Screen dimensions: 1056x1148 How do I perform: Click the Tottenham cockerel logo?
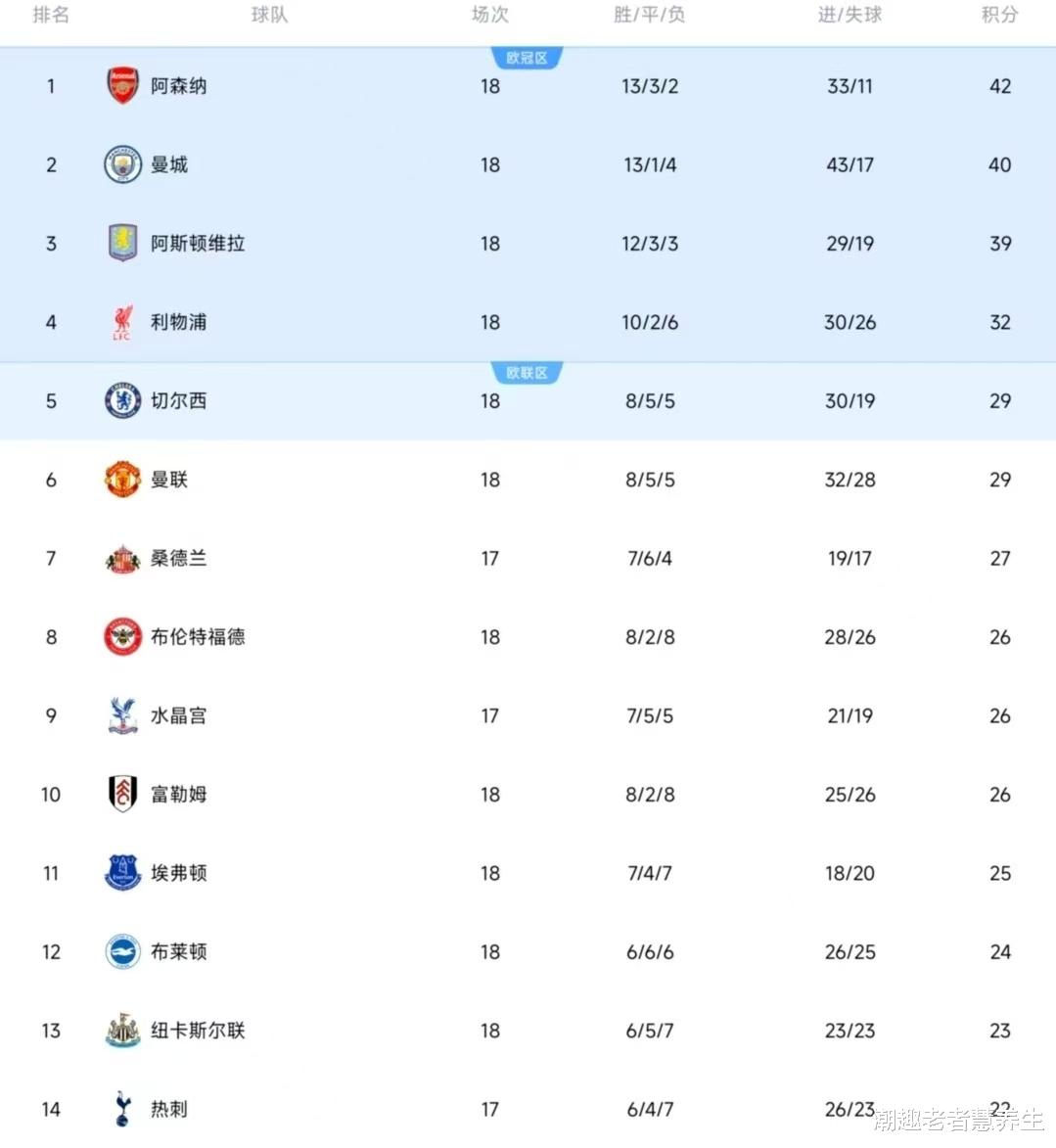pyautogui.click(x=122, y=1109)
